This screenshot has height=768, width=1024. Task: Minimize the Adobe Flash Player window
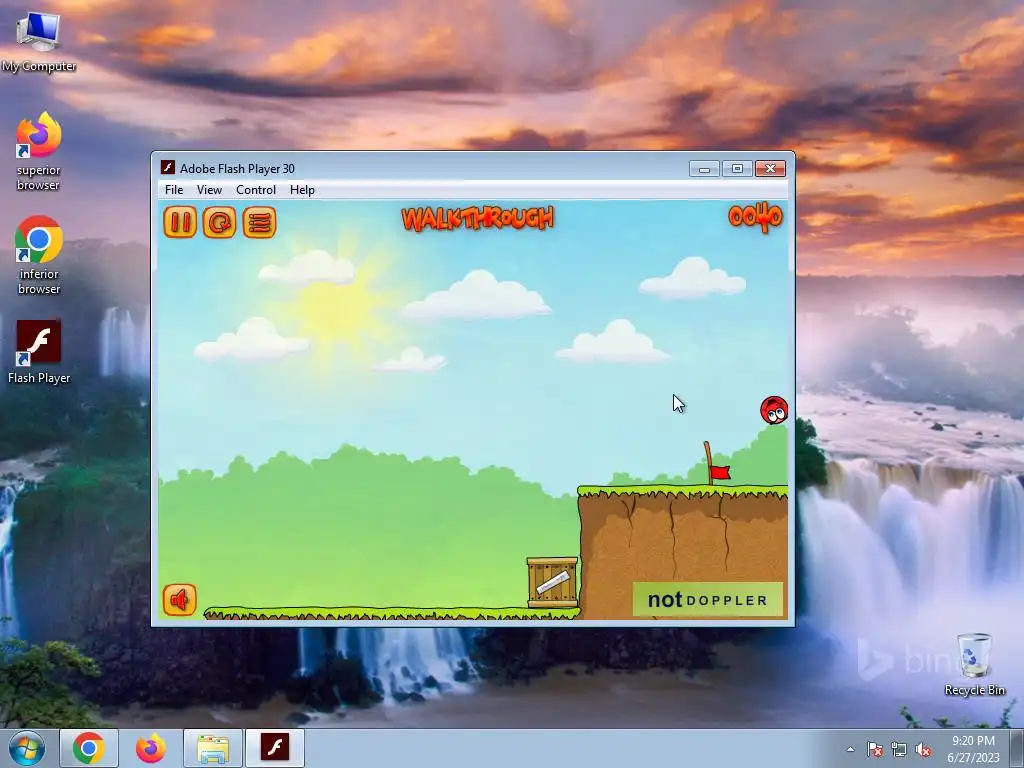click(x=704, y=169)
